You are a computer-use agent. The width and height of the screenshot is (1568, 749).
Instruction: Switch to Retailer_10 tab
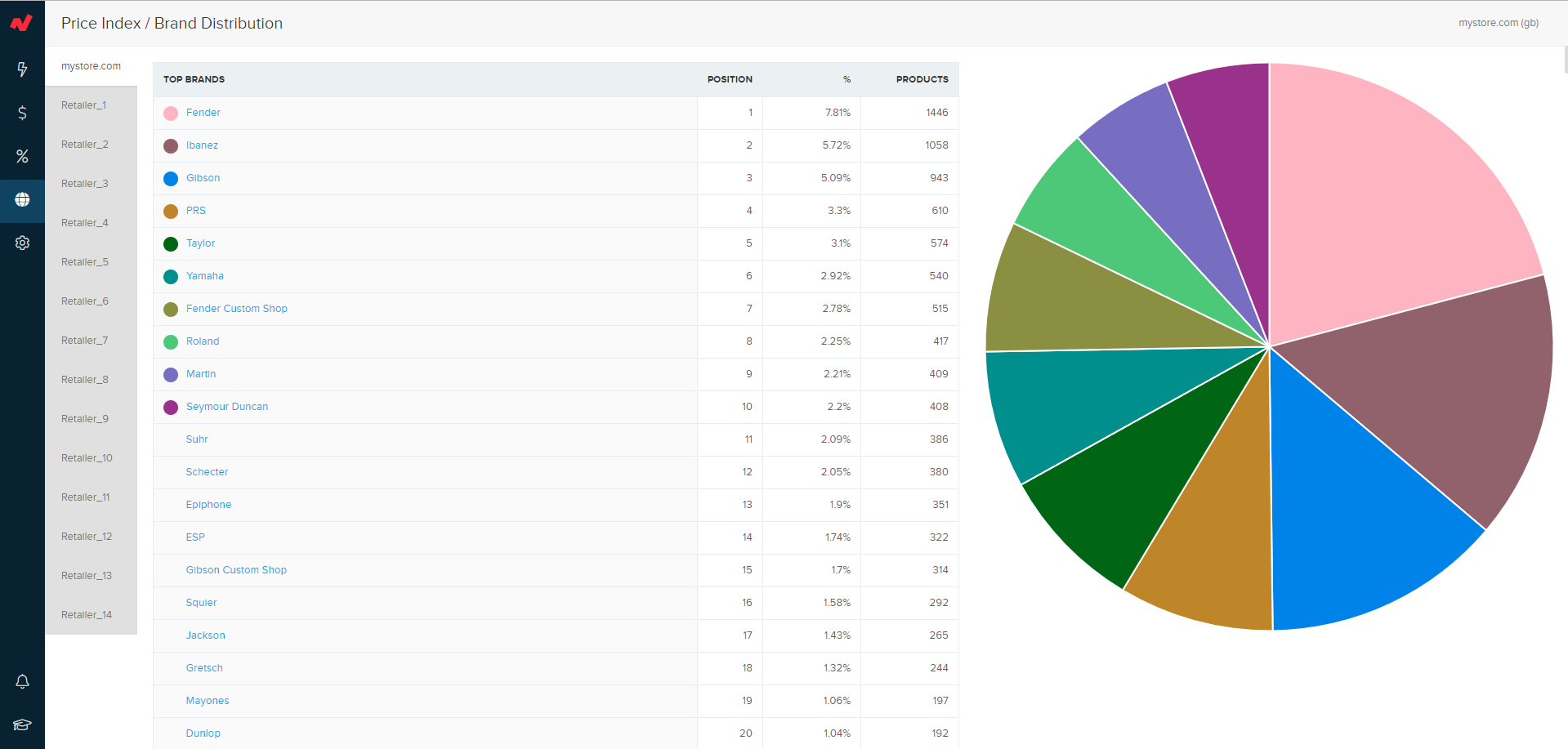tap(91, 458)
